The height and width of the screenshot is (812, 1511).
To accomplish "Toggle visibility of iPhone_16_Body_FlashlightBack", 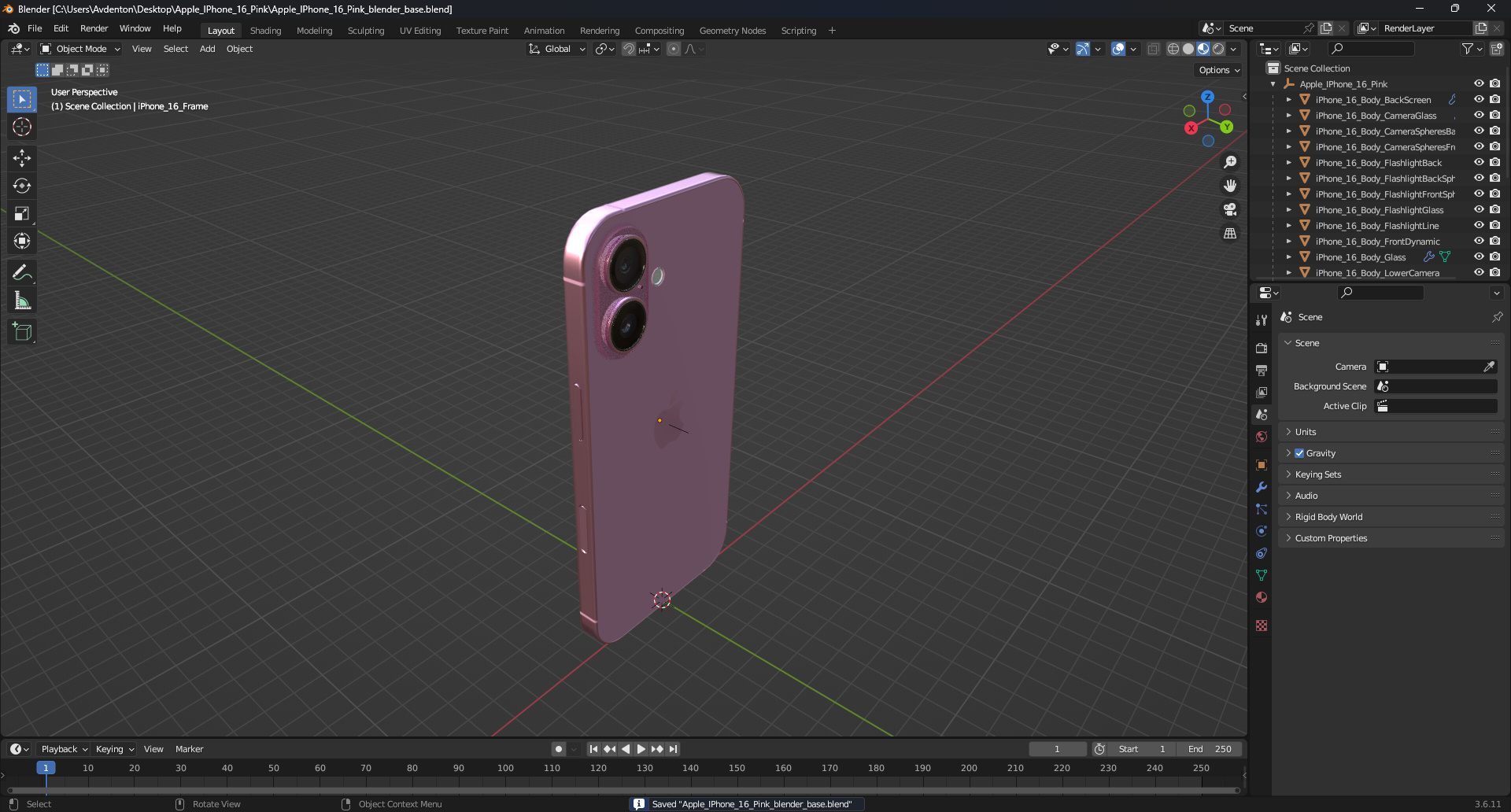I will pyautogui.click(x=1479, y=163).
